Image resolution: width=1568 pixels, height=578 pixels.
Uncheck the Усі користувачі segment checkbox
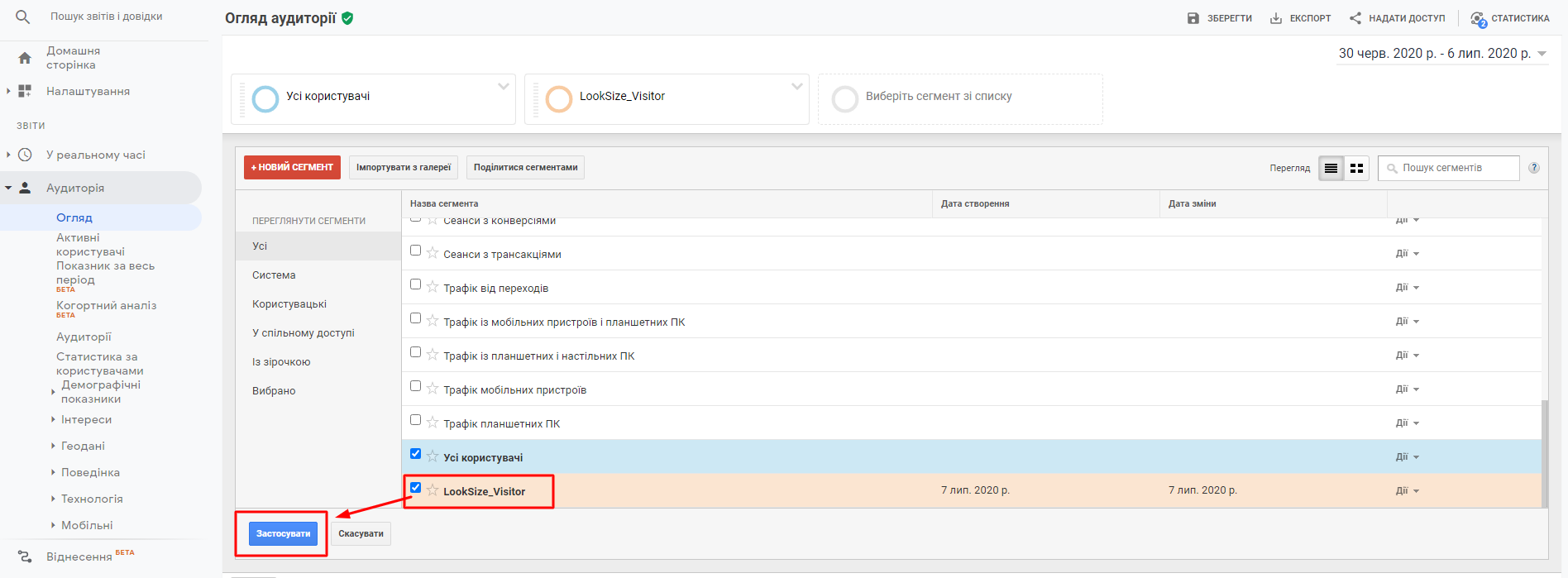click(415, 453)
